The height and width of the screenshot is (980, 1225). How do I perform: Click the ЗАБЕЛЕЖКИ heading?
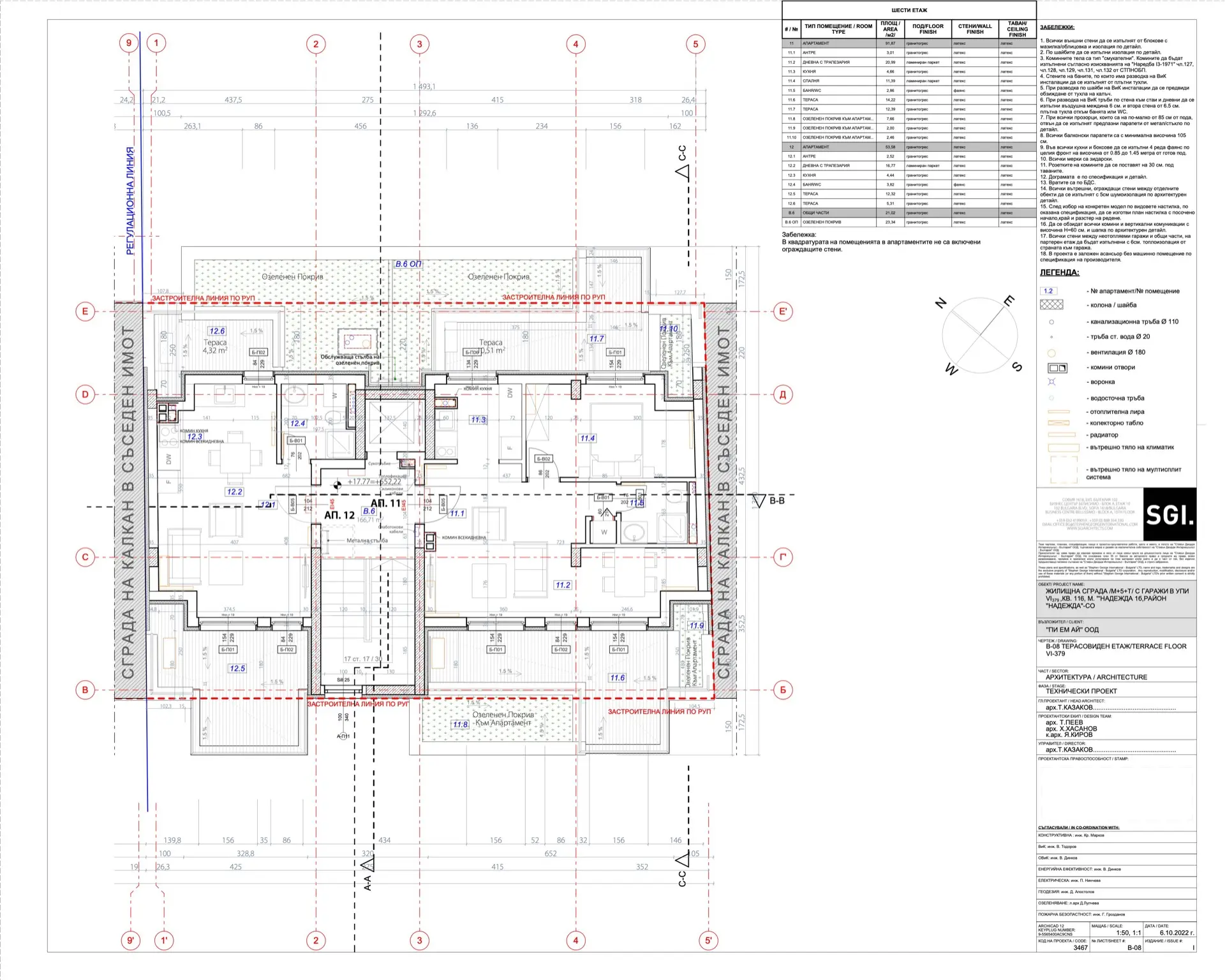tap(1057, 27)
